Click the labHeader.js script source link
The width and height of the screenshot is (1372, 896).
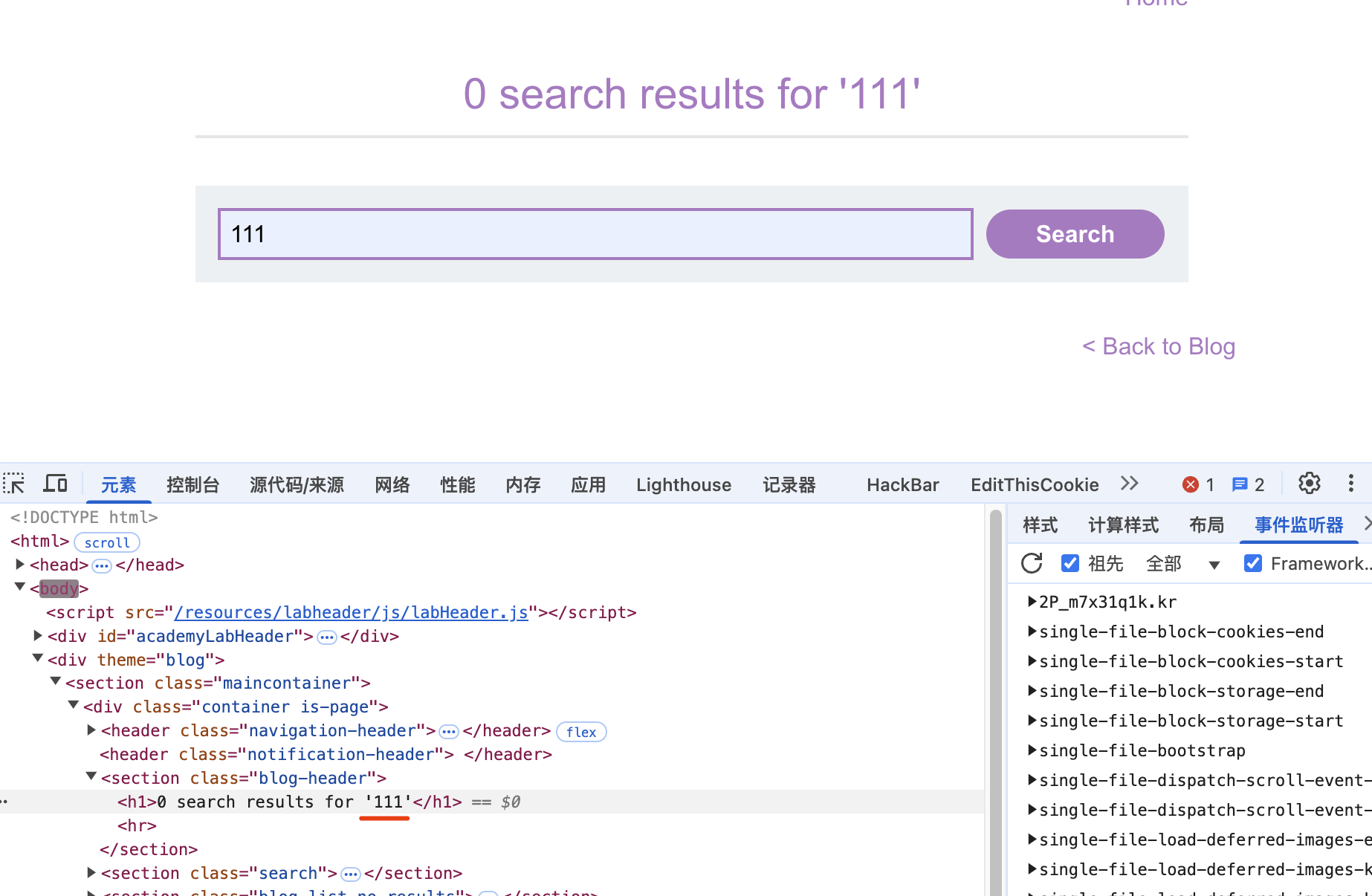point(351,612)
